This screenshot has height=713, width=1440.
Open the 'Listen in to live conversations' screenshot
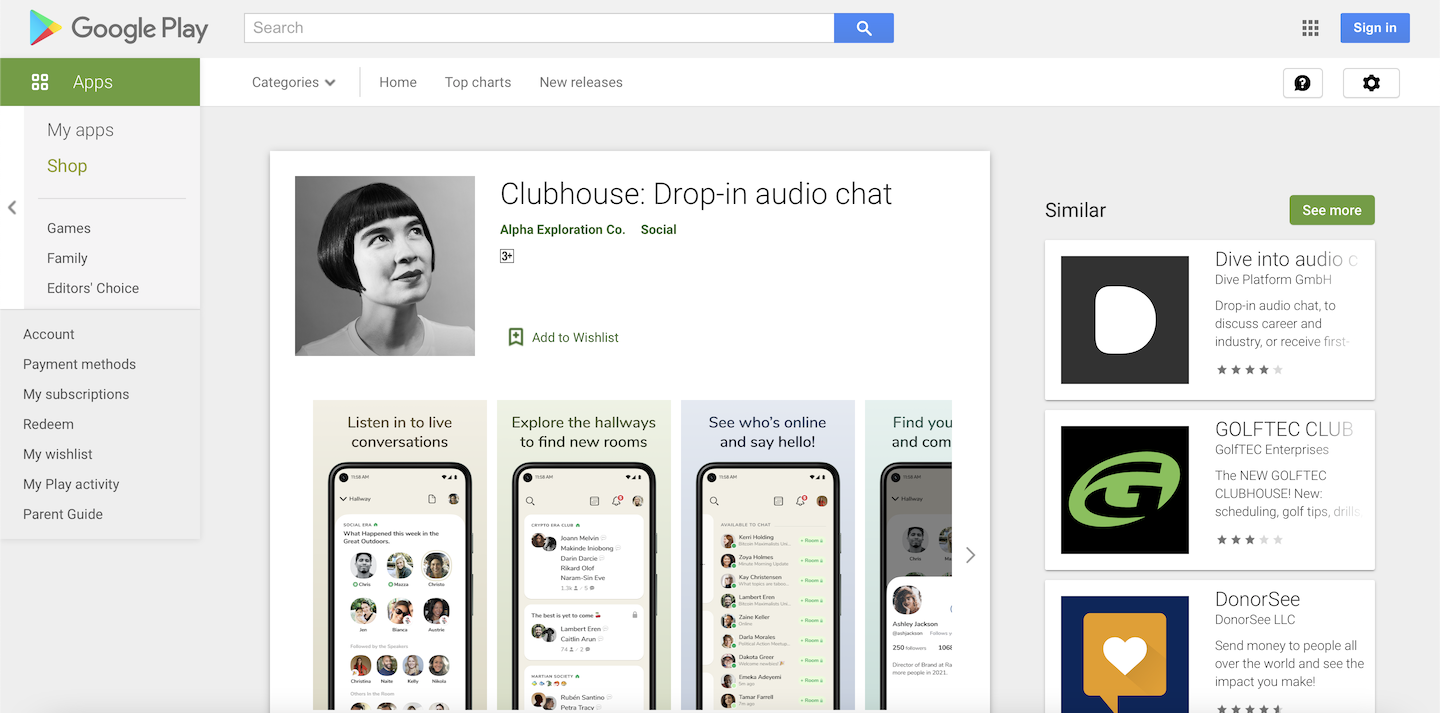coord(400,555)
